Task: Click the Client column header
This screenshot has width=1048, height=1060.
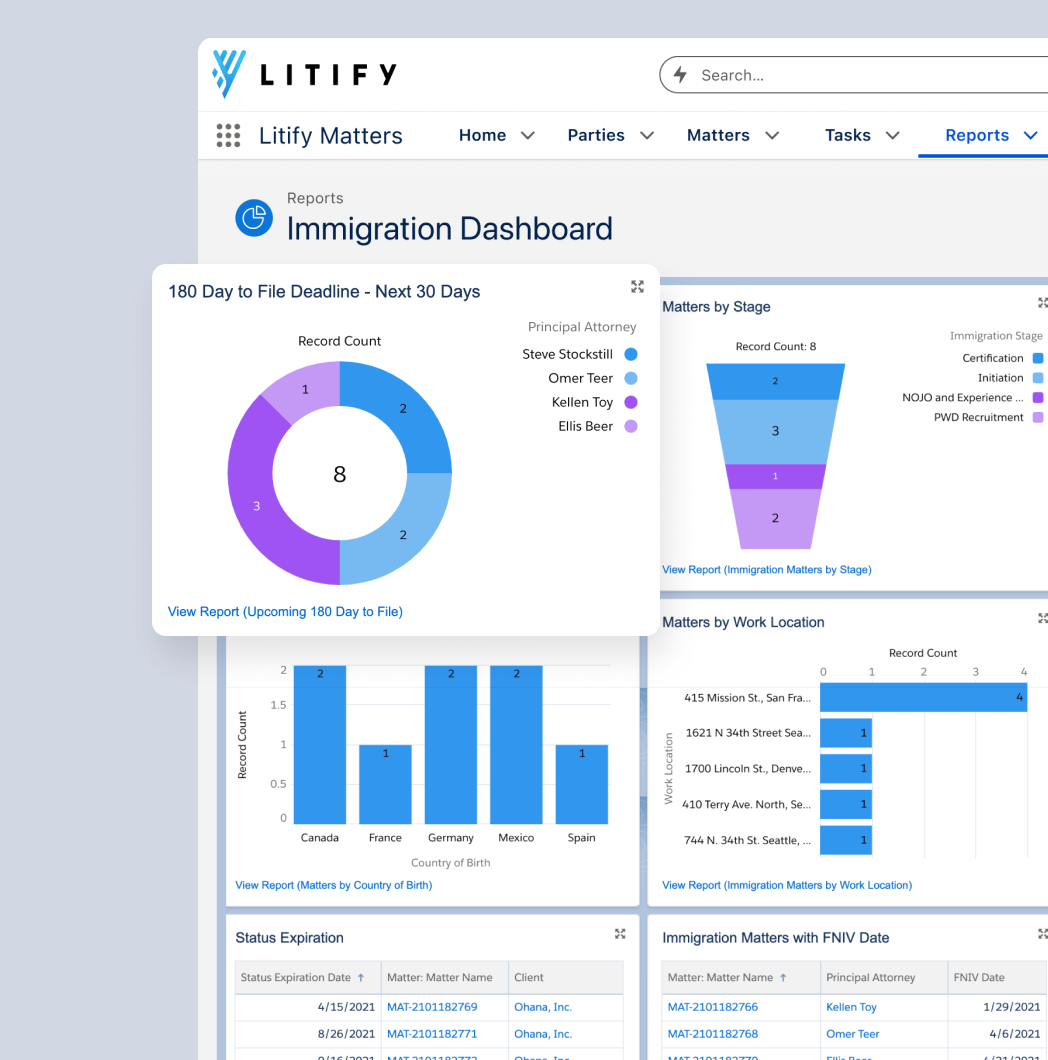Action: (566, 978)
